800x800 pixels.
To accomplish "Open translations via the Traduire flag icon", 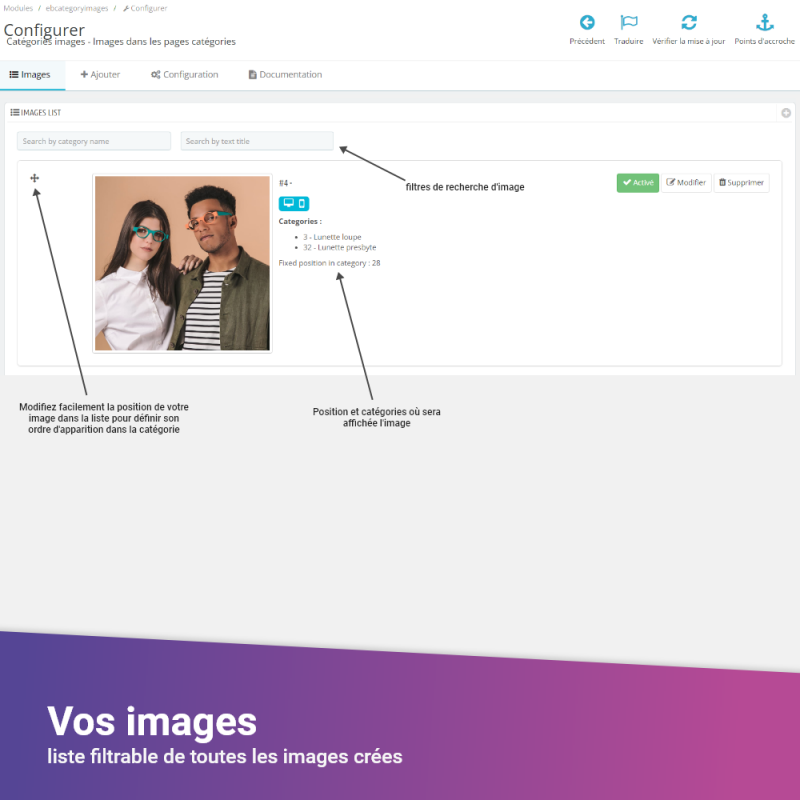I will tap(629, 22).
